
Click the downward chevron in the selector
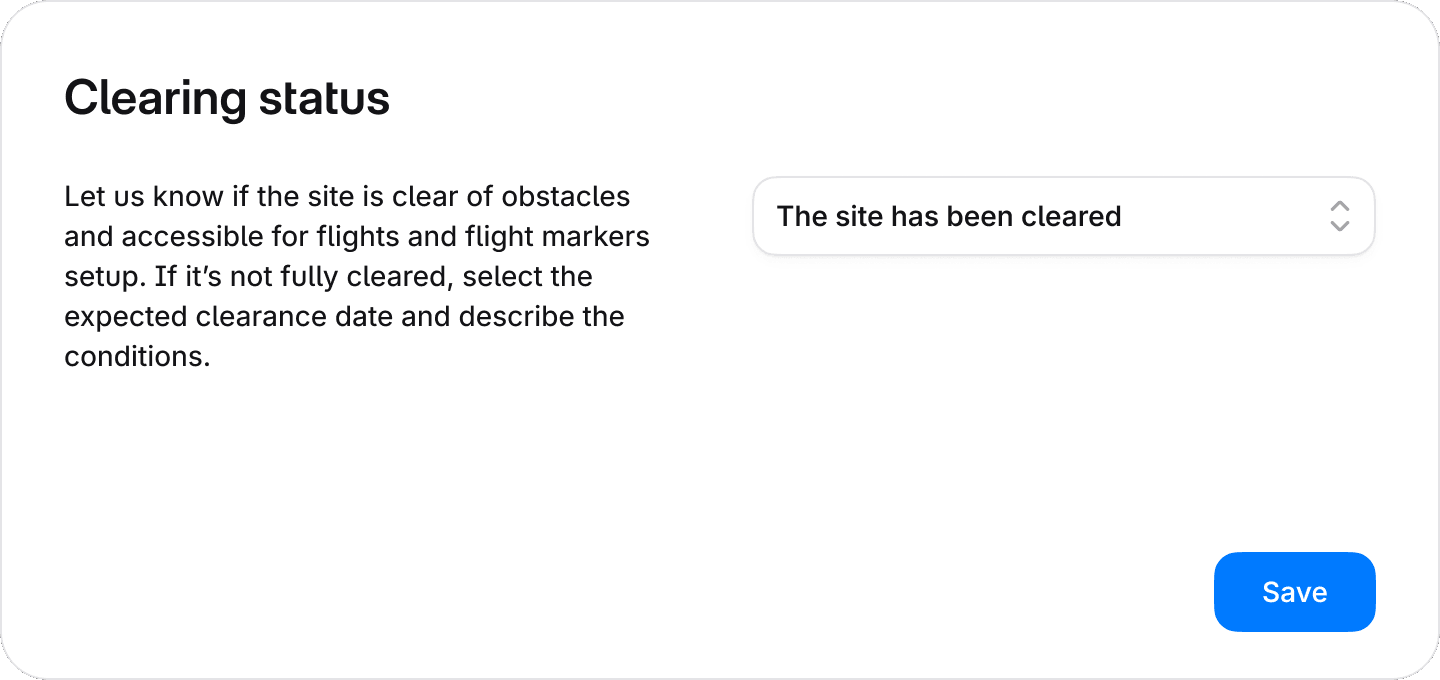(x=1340, y=226)
